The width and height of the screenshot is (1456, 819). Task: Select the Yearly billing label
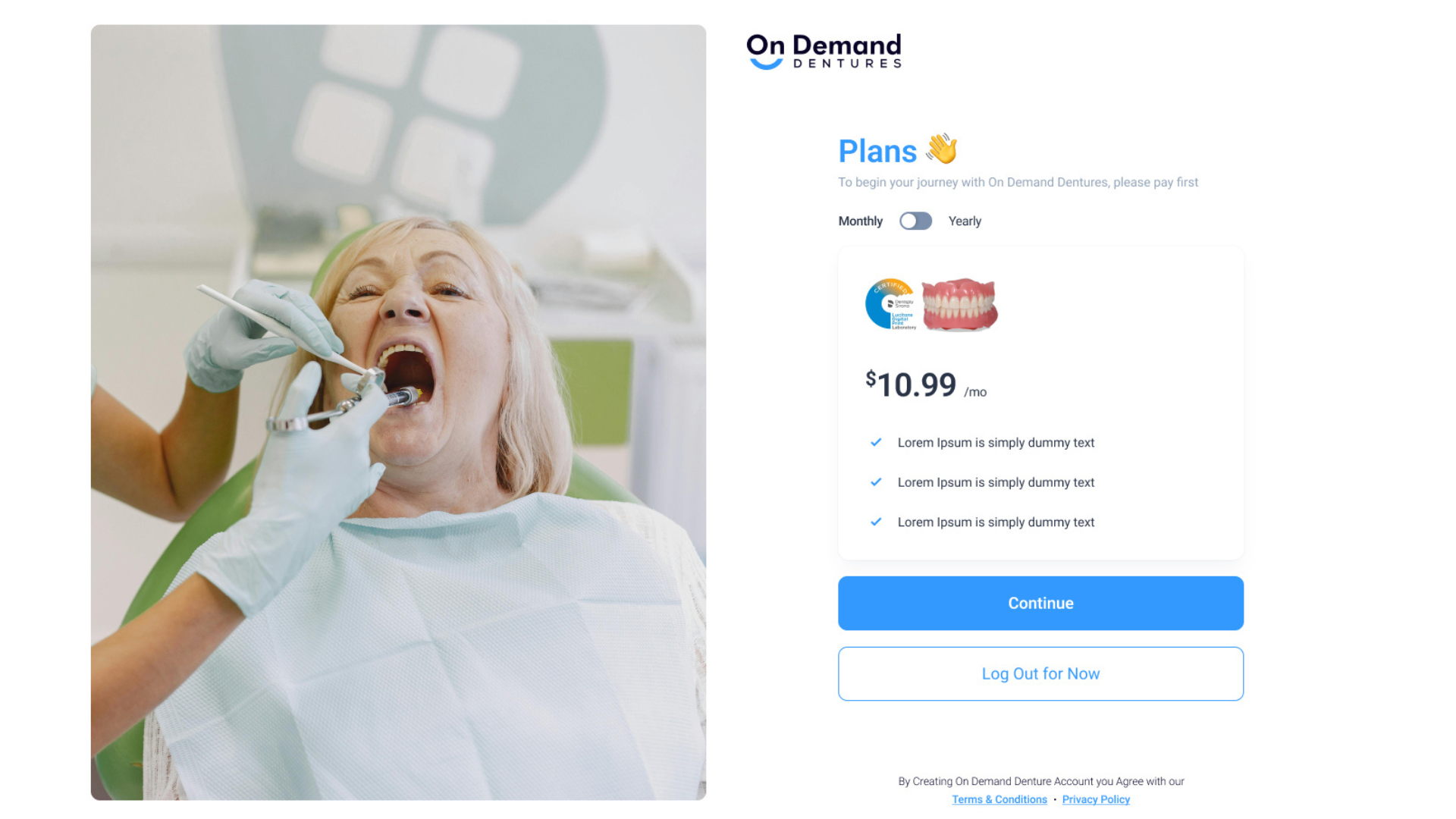(x=965, y=221)
